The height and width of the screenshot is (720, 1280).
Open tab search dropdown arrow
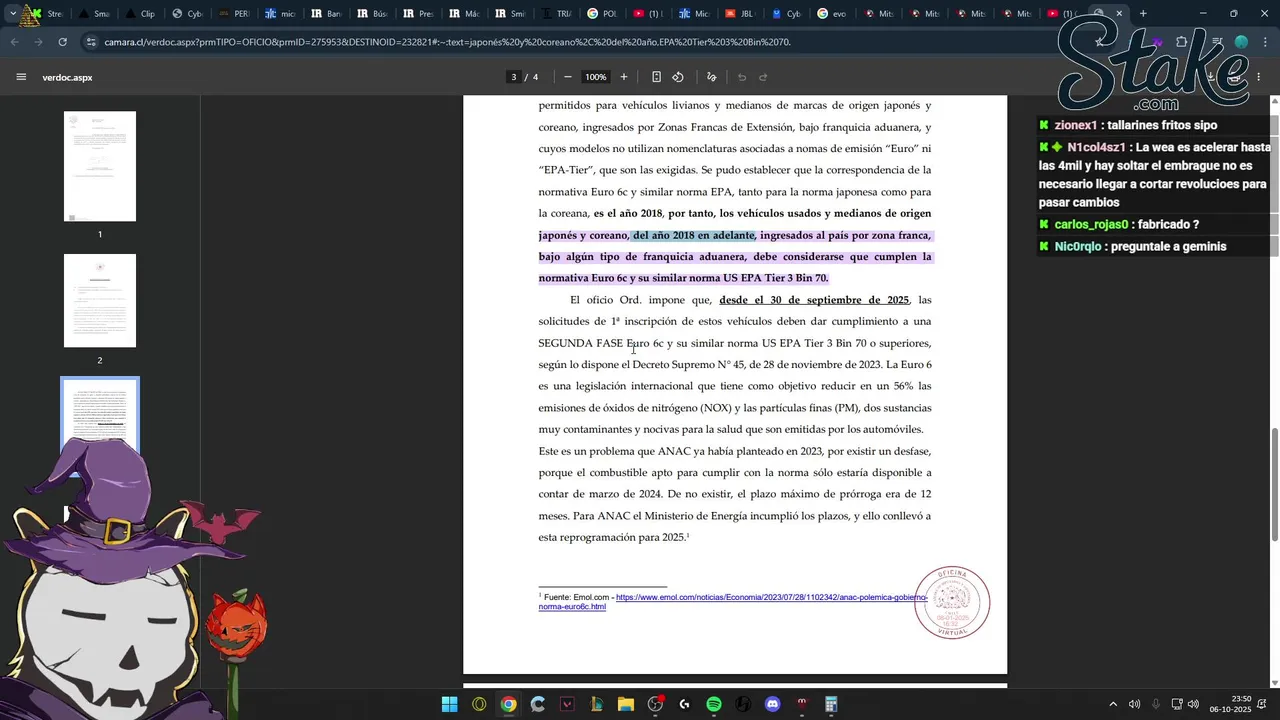[x=12, y=14]
